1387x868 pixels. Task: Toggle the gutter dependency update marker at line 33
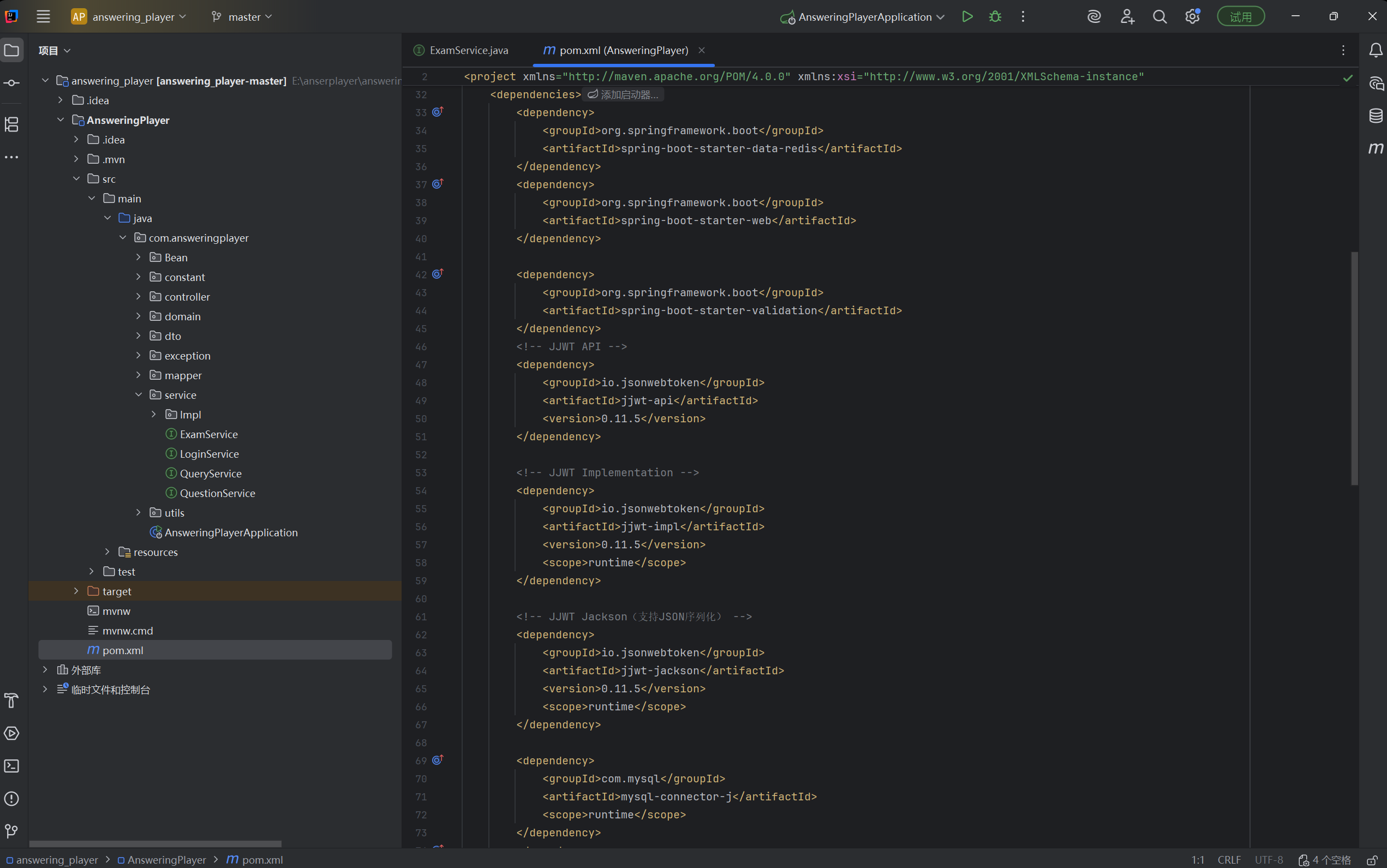point(438,112)
